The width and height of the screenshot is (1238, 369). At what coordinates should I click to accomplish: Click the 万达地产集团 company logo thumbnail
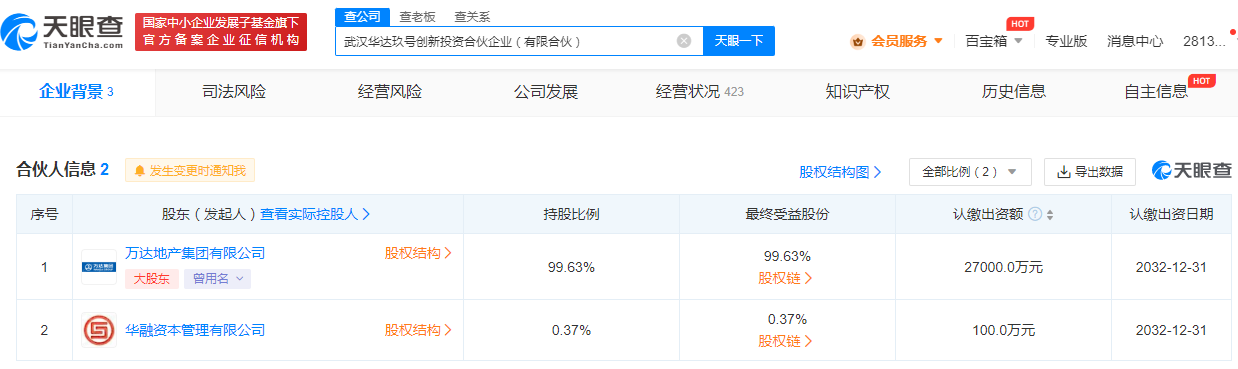[99, 266]
